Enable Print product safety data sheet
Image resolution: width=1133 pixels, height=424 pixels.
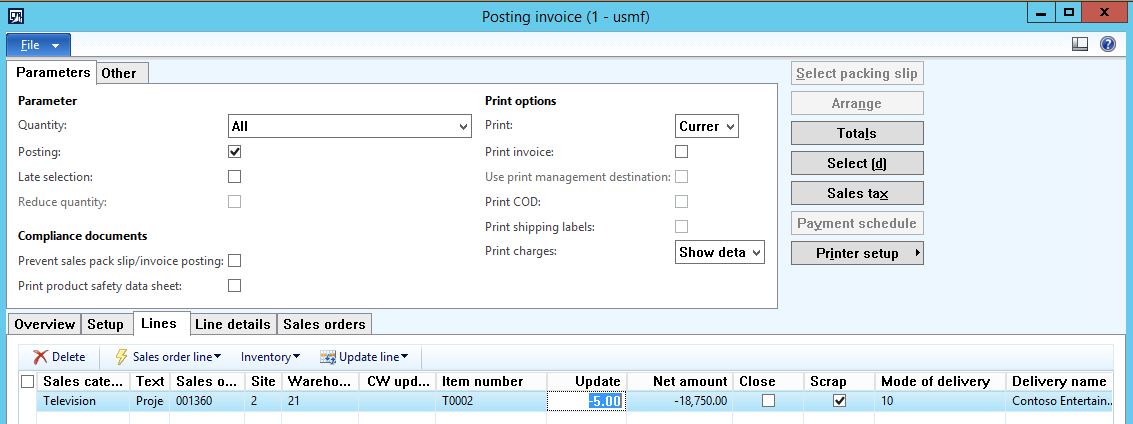[x=234, y=285]
